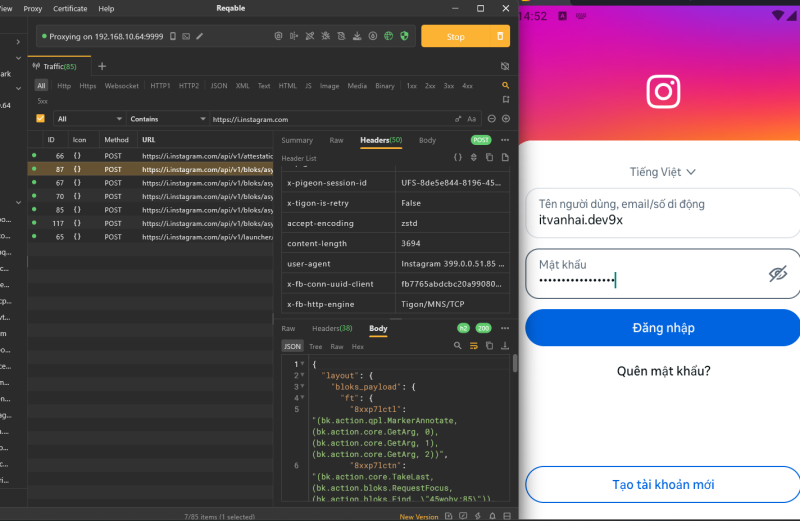Screen dimensions: 800x521
Task: Expand the 'Tiếng Việt' language selector
Action: pyautogui.click(x=663, y=172)
